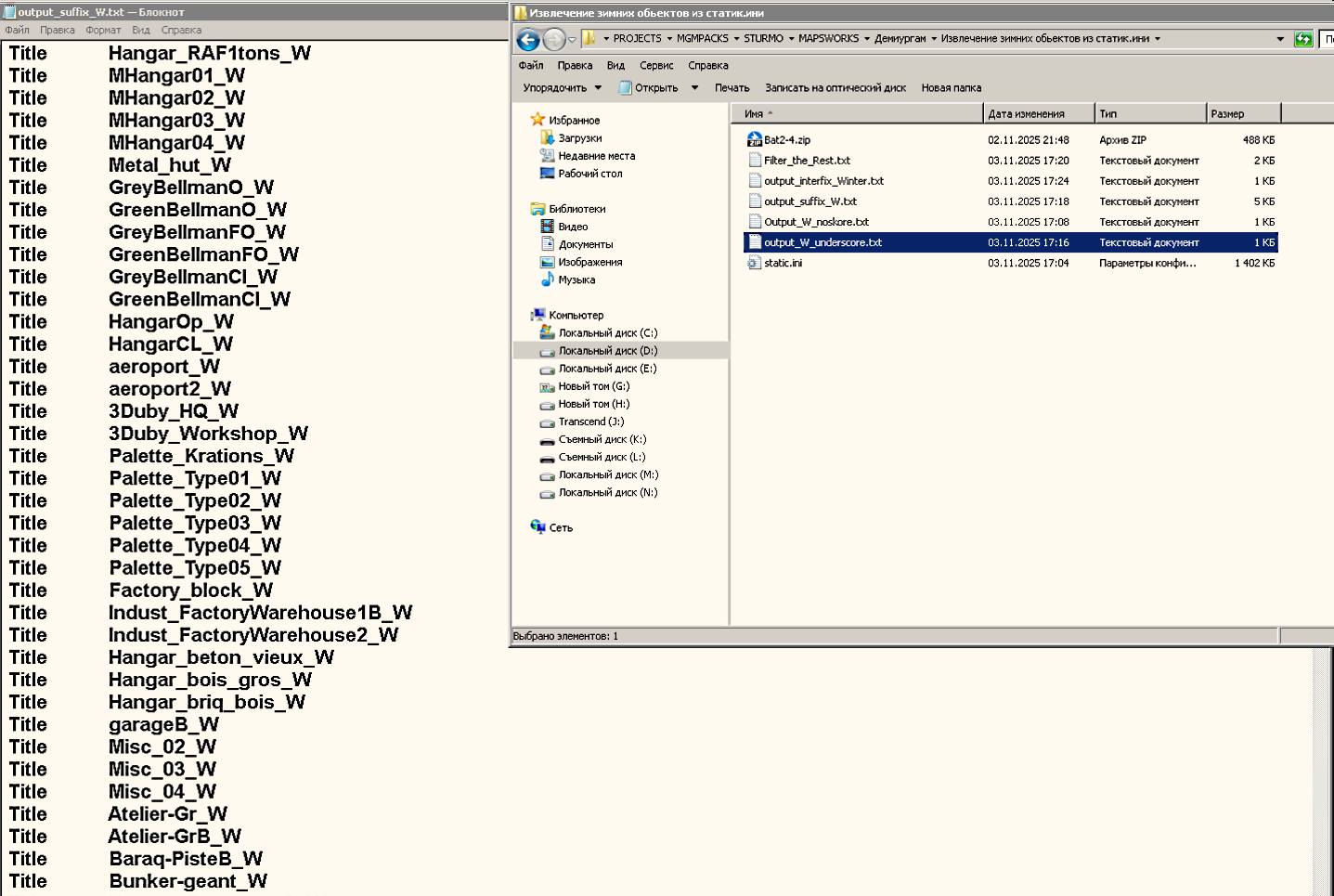The image size is (1334, 896).
Task: Click the Новая папка button
Action: point(951,88)
